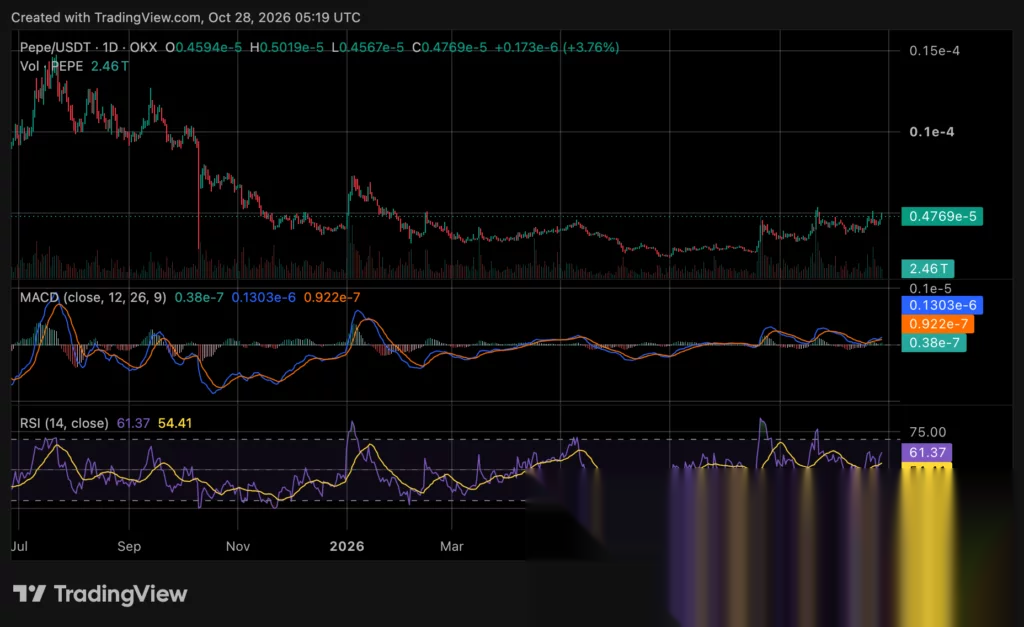Screen dimensions: 1024x627
Task: Click the 2026 year marker on axis
Action: point(347,546)
